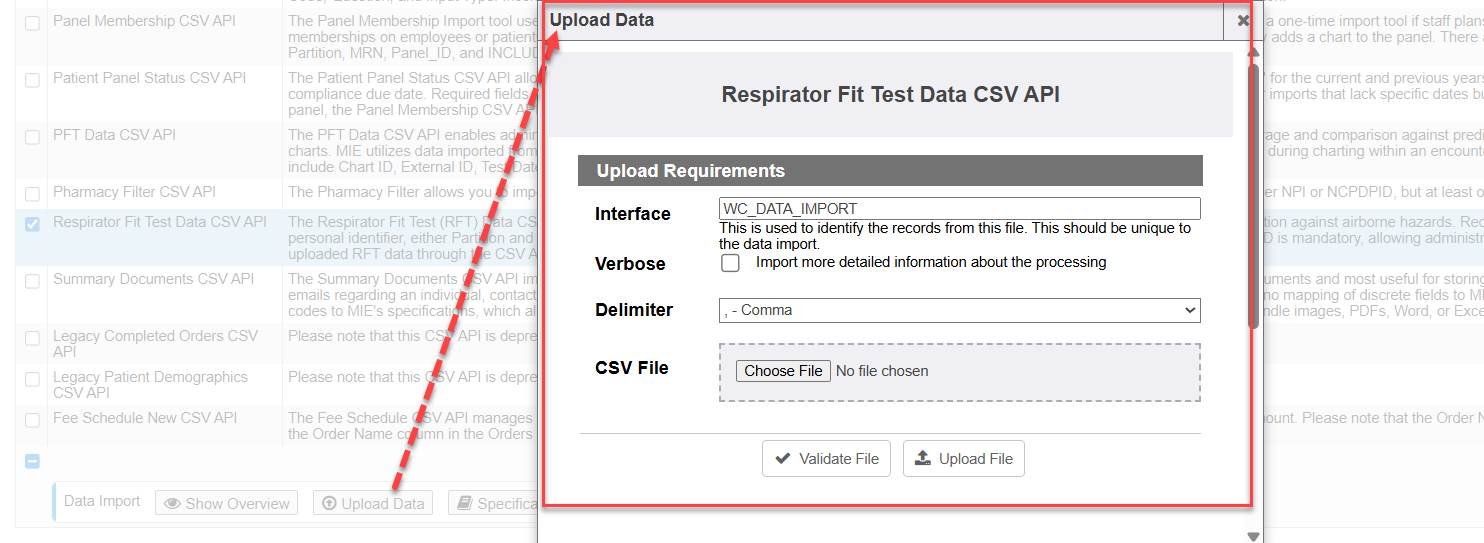Select the Pharmacy Filter CSV API checkbox

pos(32,193)
